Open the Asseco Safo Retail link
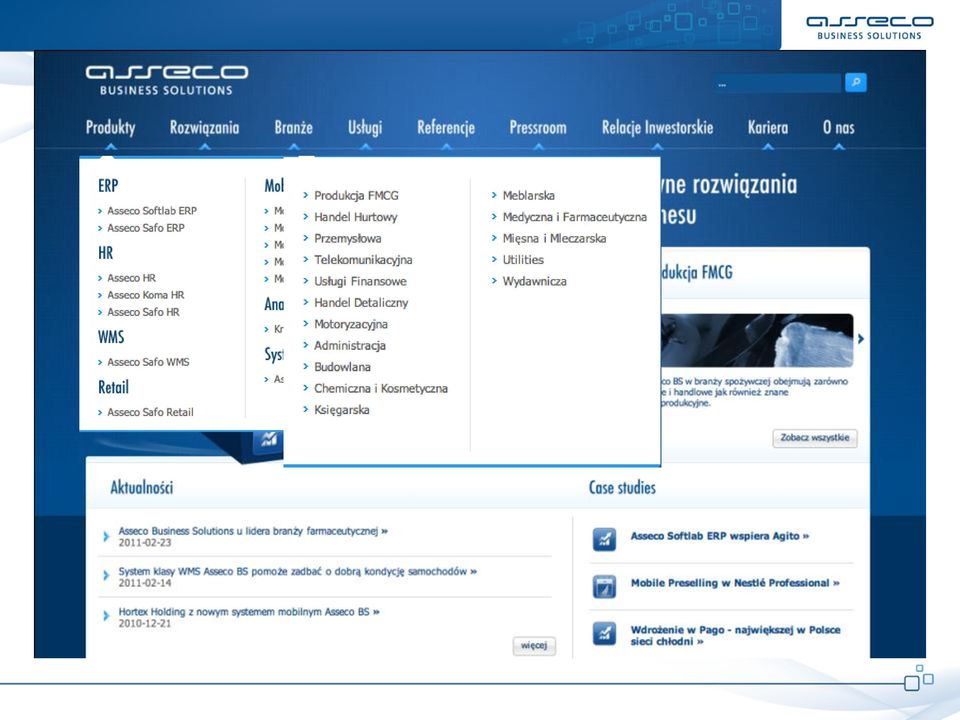 (x=150, y=413)
